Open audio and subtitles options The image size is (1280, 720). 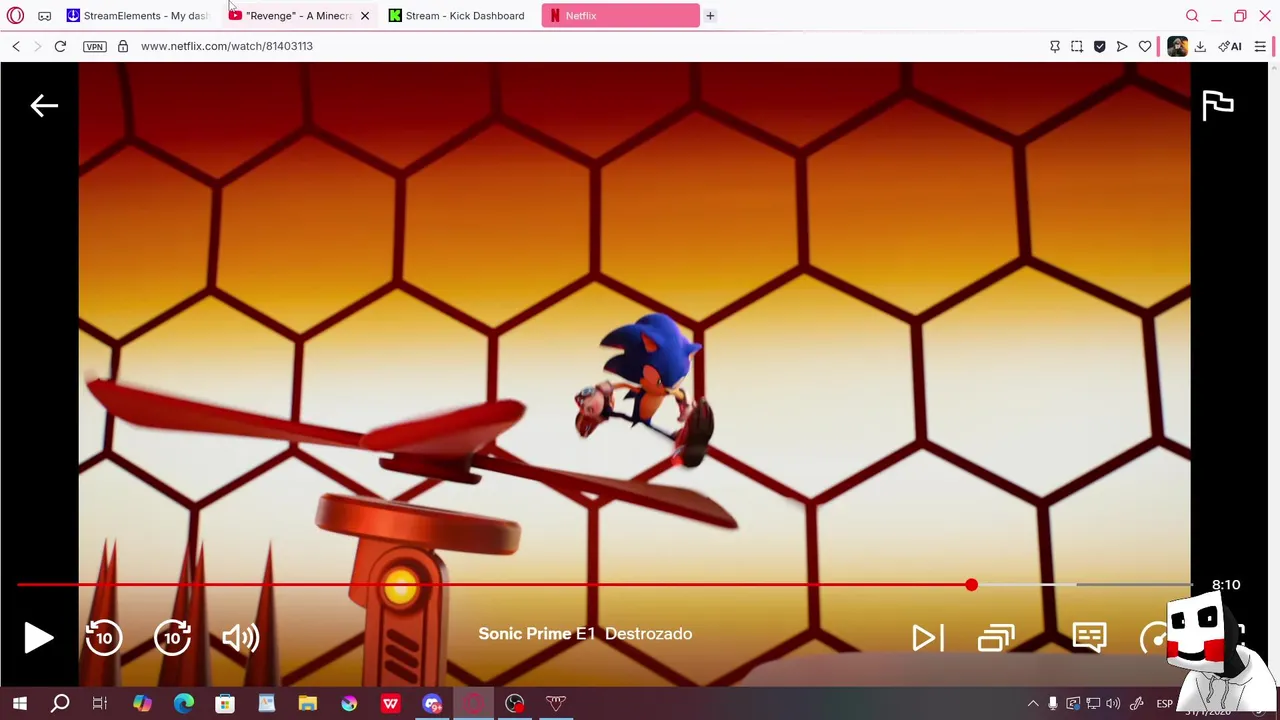[x=1089, y=637]
